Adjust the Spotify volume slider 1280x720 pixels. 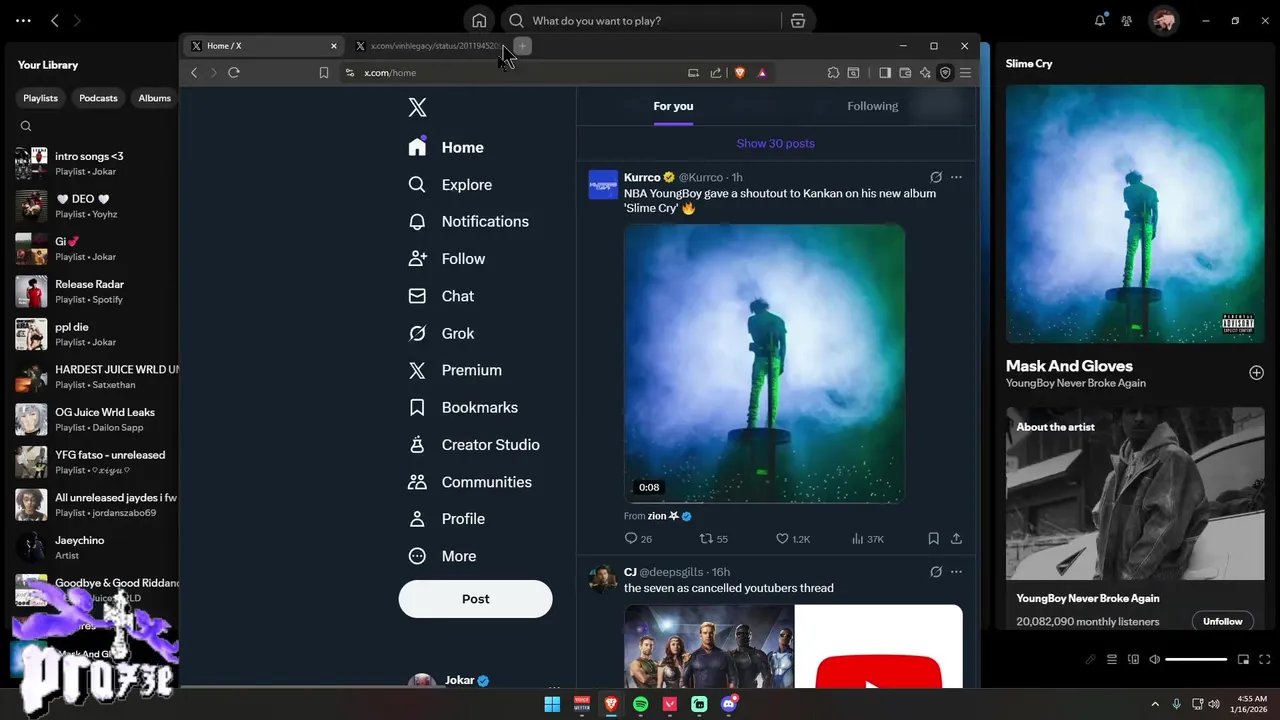(x=1196, y=659)
